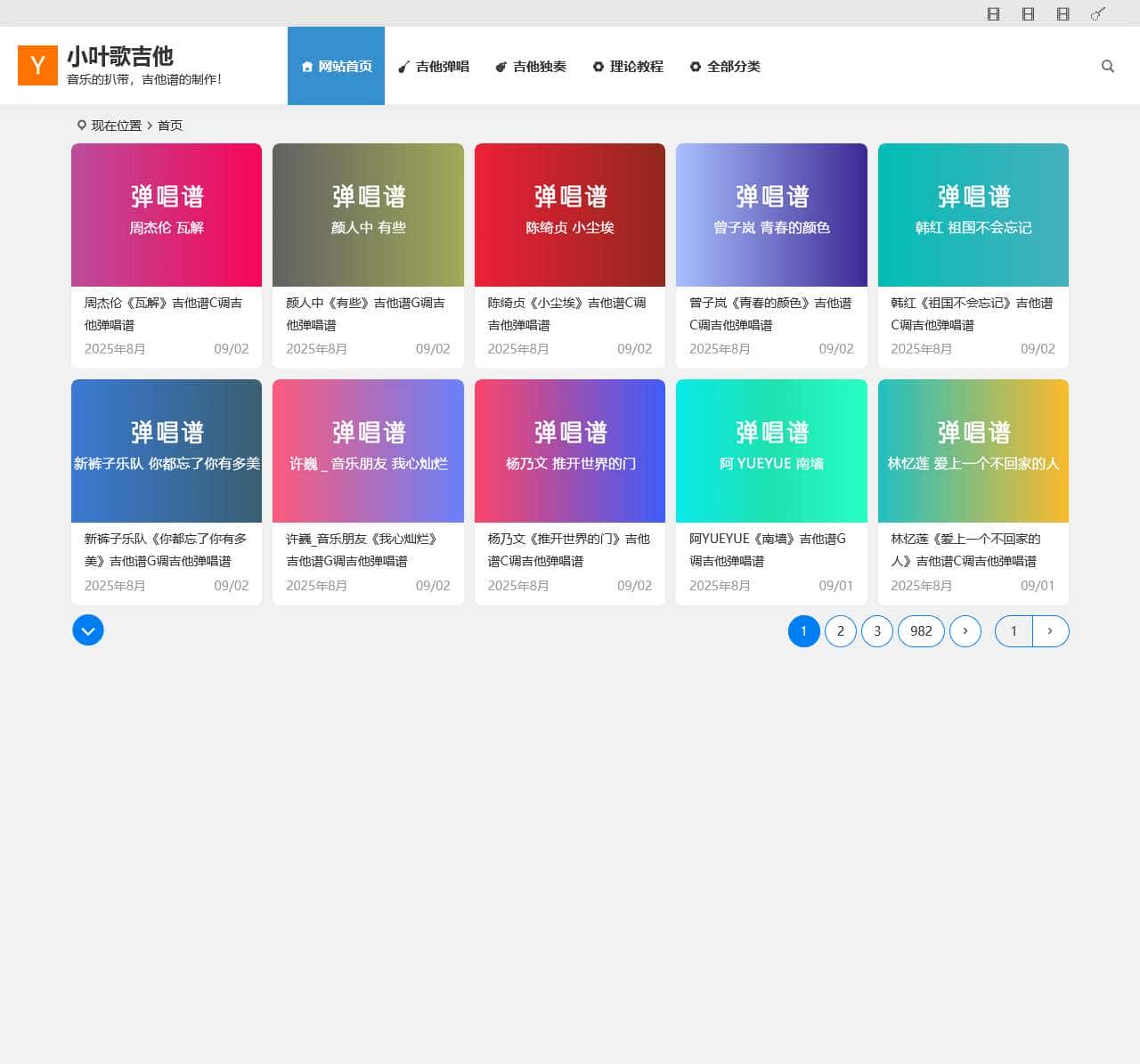The image size is (1140, 1064).
Task: Click 2025年8月 under 周杰伦《瓦解》 card
Action: point(115,349)
